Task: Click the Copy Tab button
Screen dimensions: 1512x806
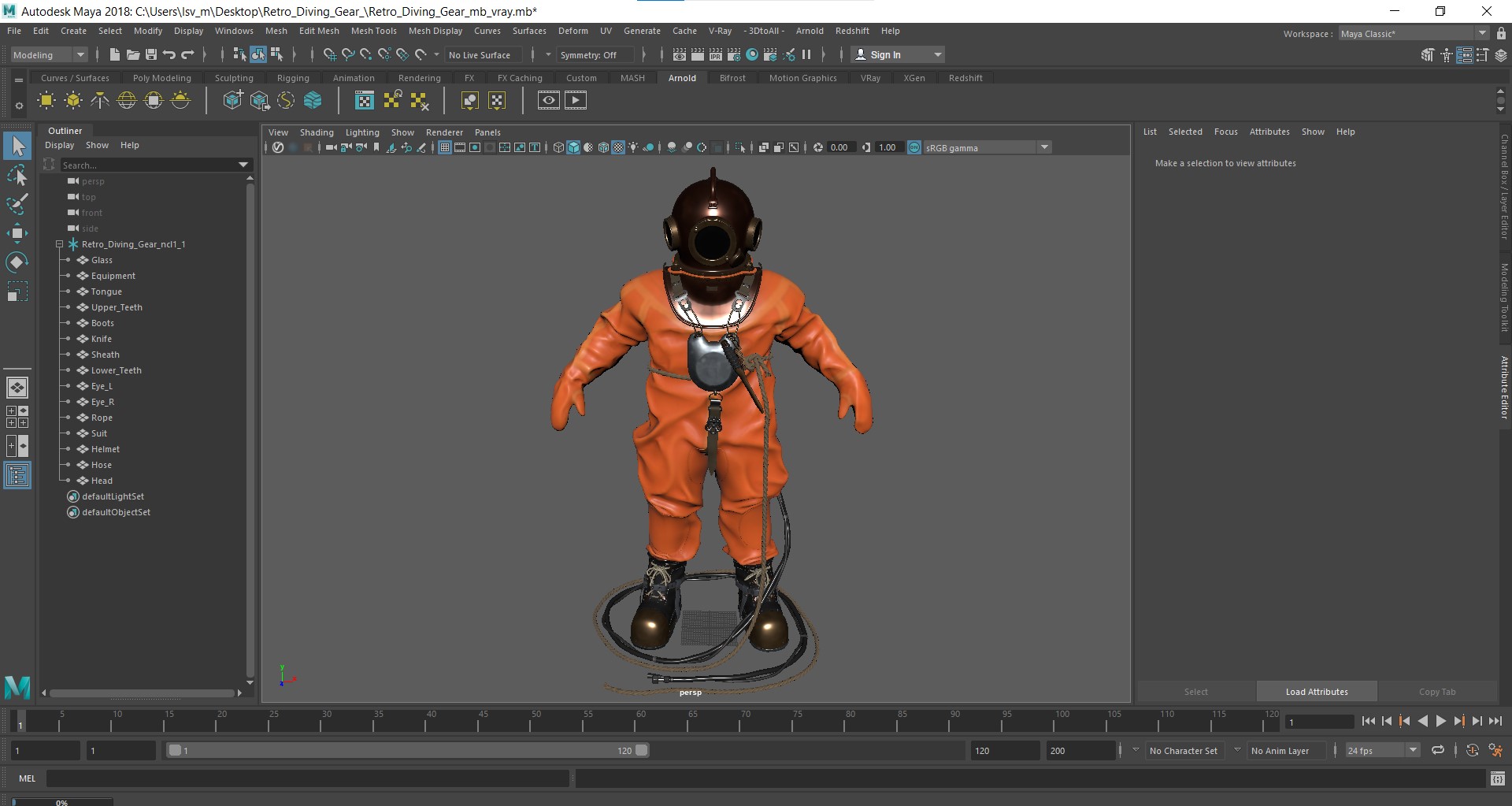Action: (1437, 692)
